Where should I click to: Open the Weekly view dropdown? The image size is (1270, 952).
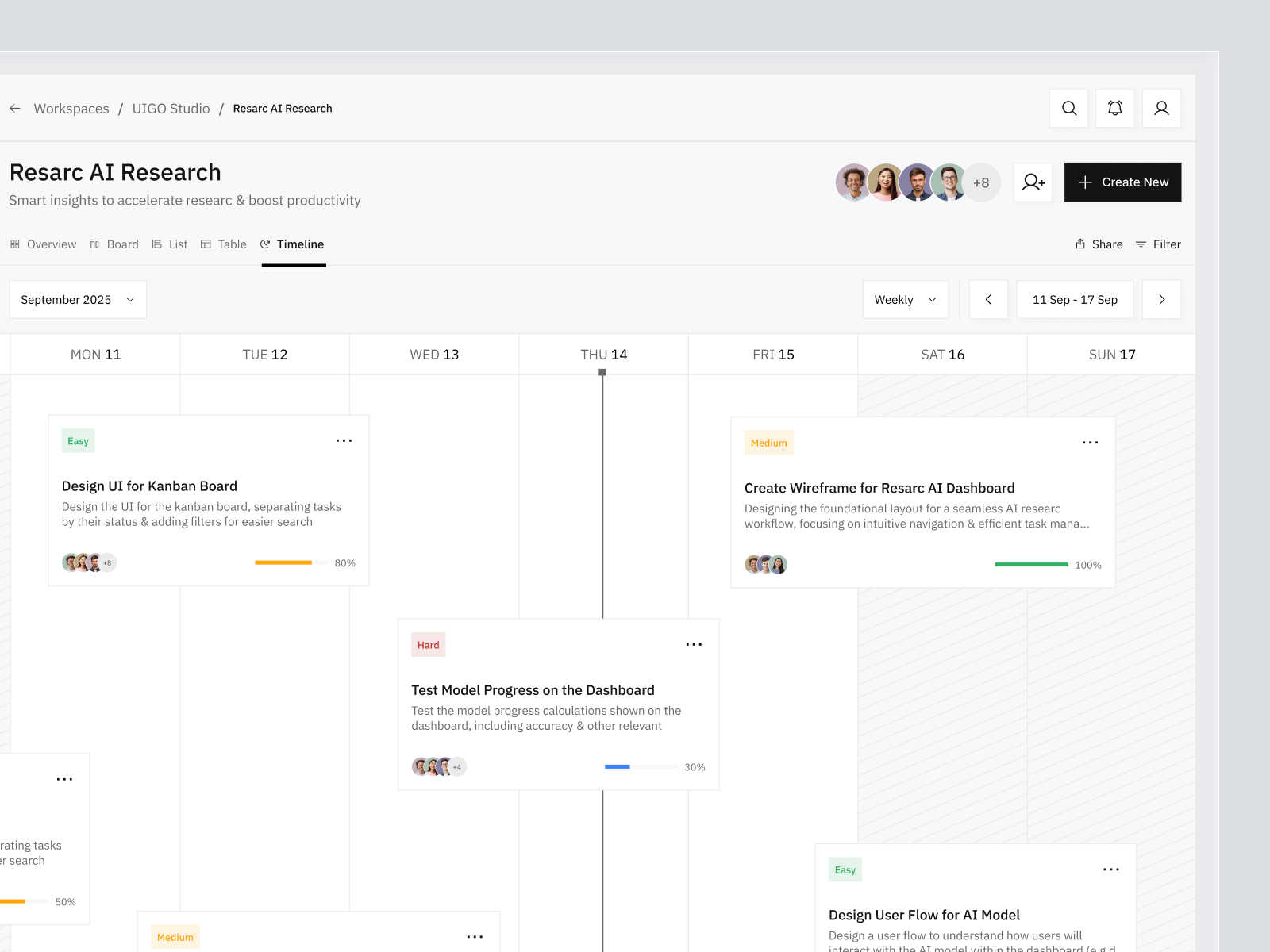(905, 299)
